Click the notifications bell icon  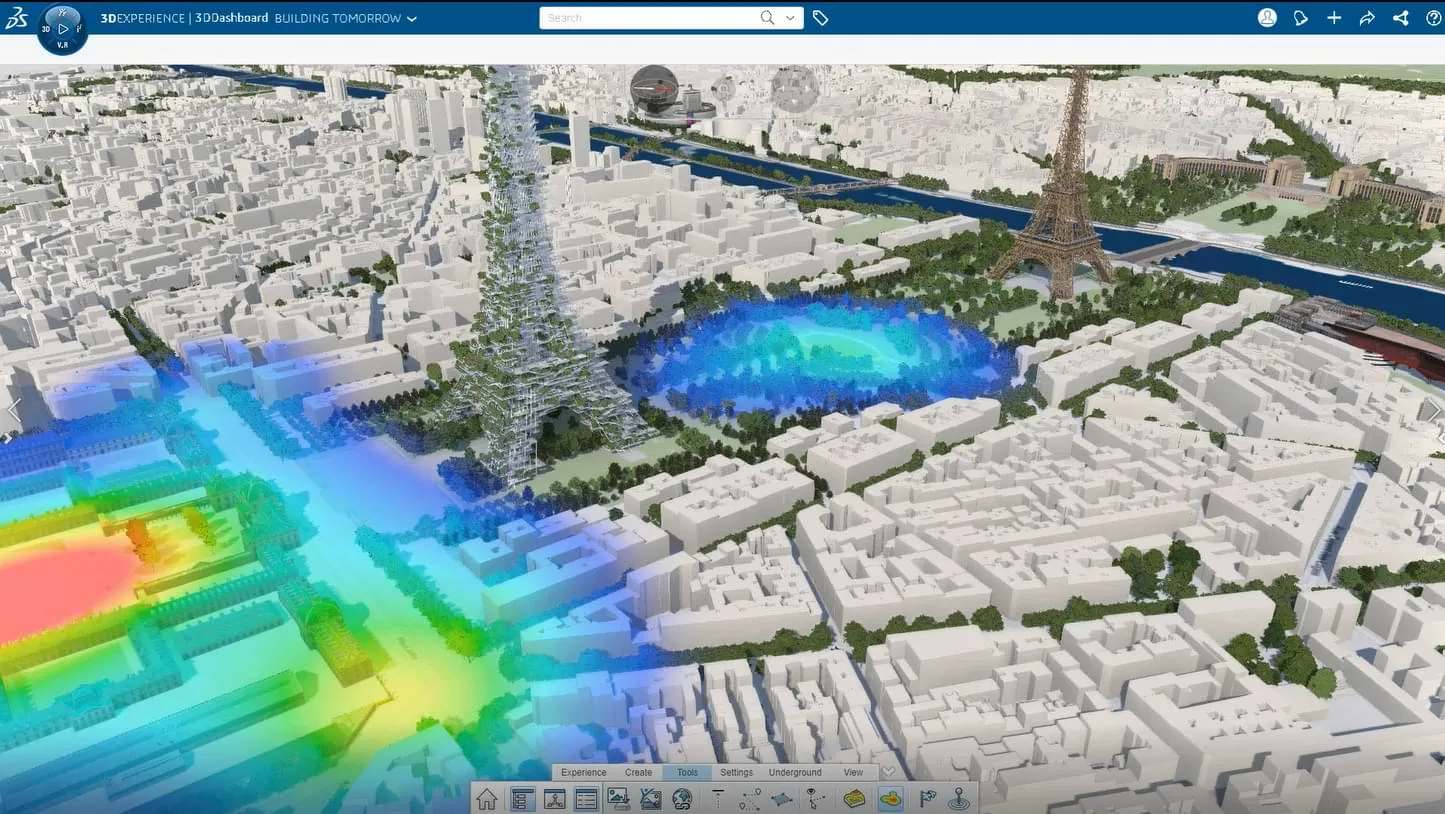(x=1300, y=17)
